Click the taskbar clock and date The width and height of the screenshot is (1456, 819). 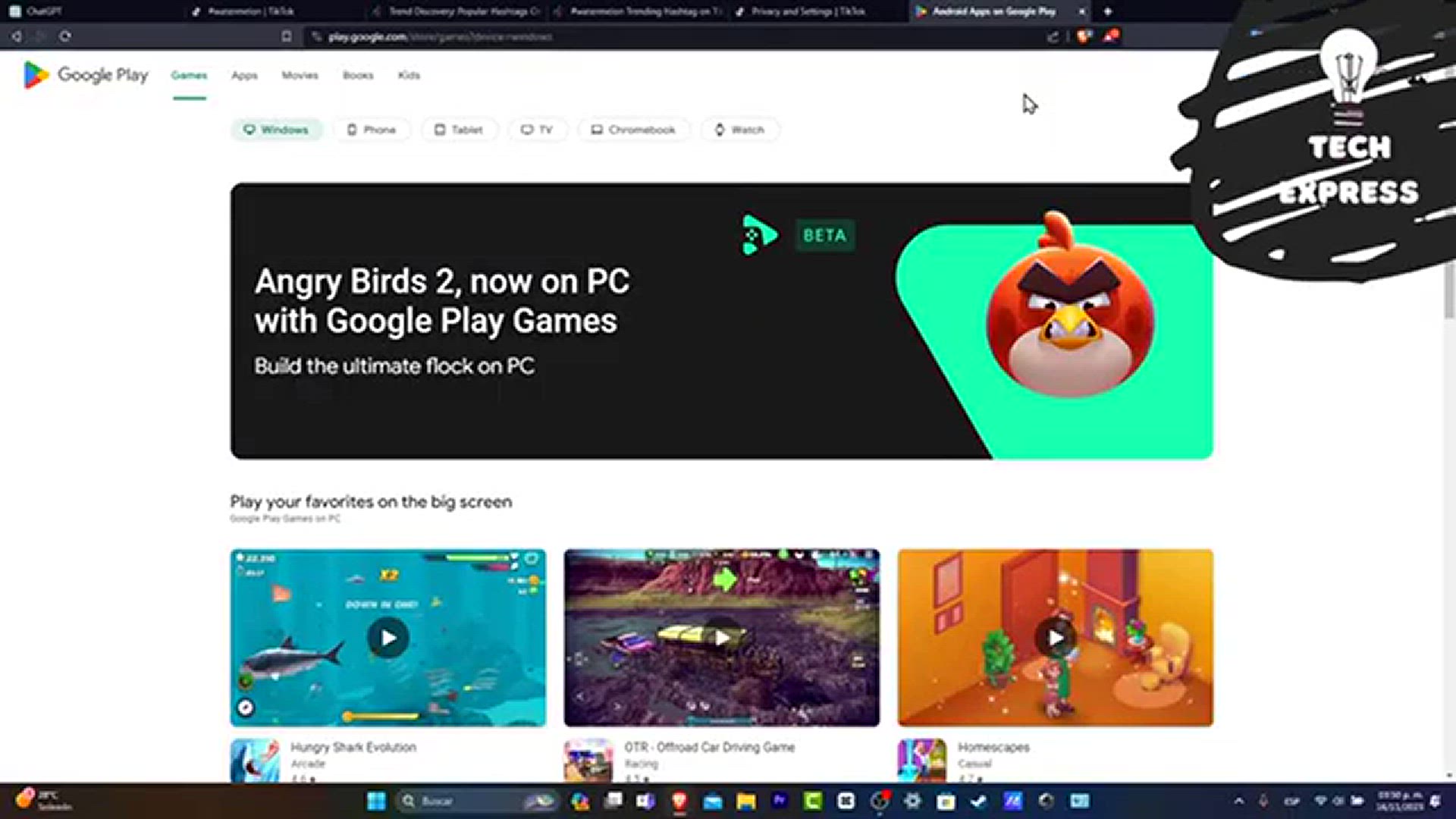coord(1399,801)
